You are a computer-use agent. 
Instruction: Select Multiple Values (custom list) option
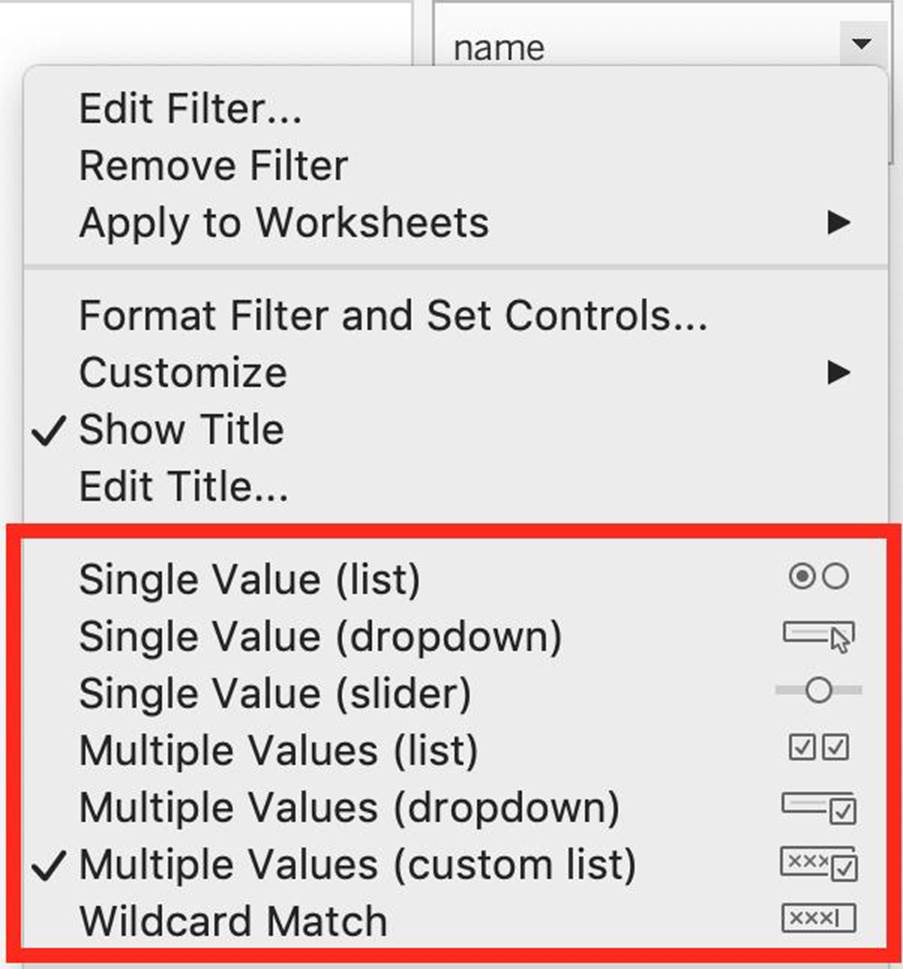[x=357, y=865]
